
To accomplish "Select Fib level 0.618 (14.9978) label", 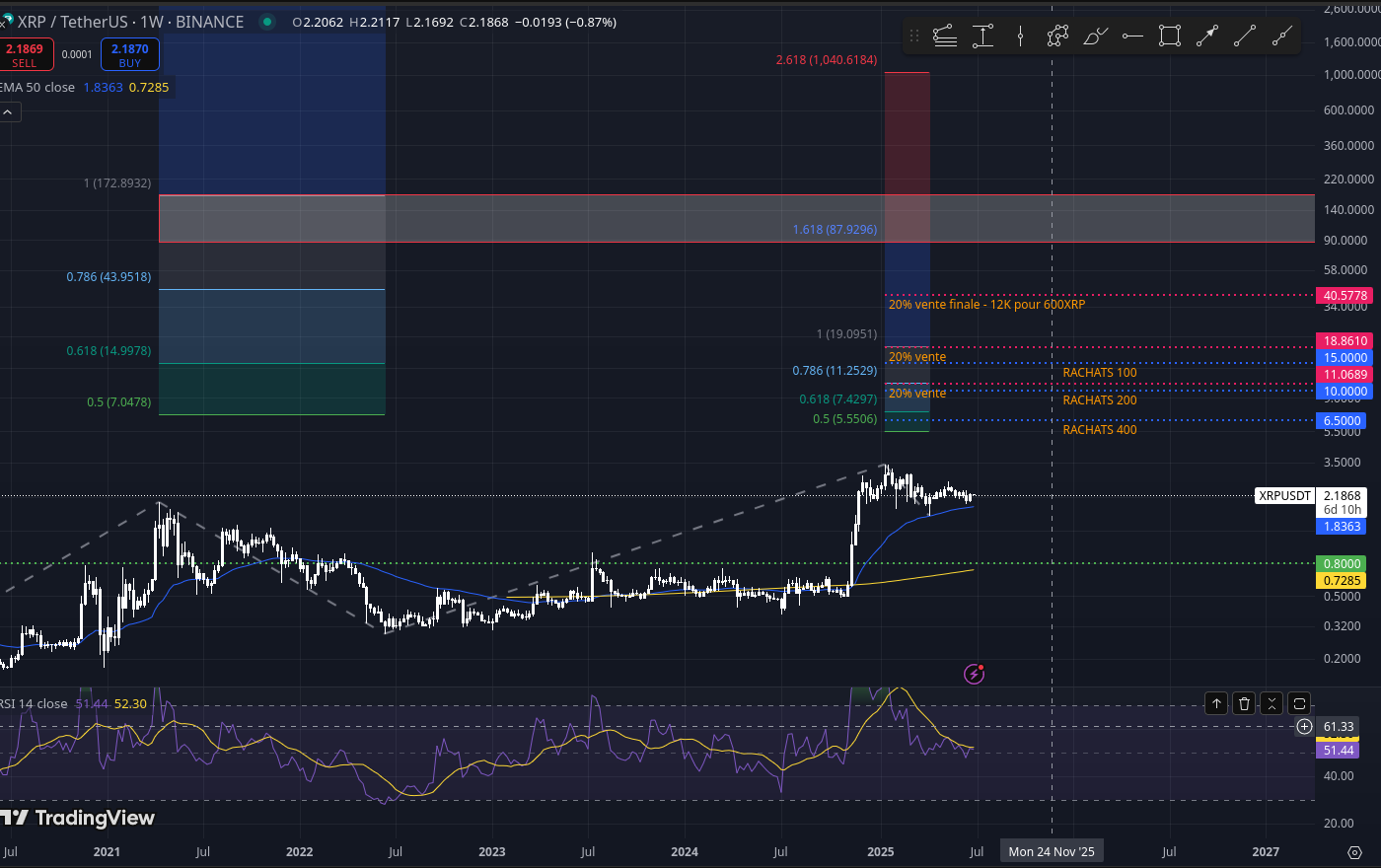I will 109,351.
